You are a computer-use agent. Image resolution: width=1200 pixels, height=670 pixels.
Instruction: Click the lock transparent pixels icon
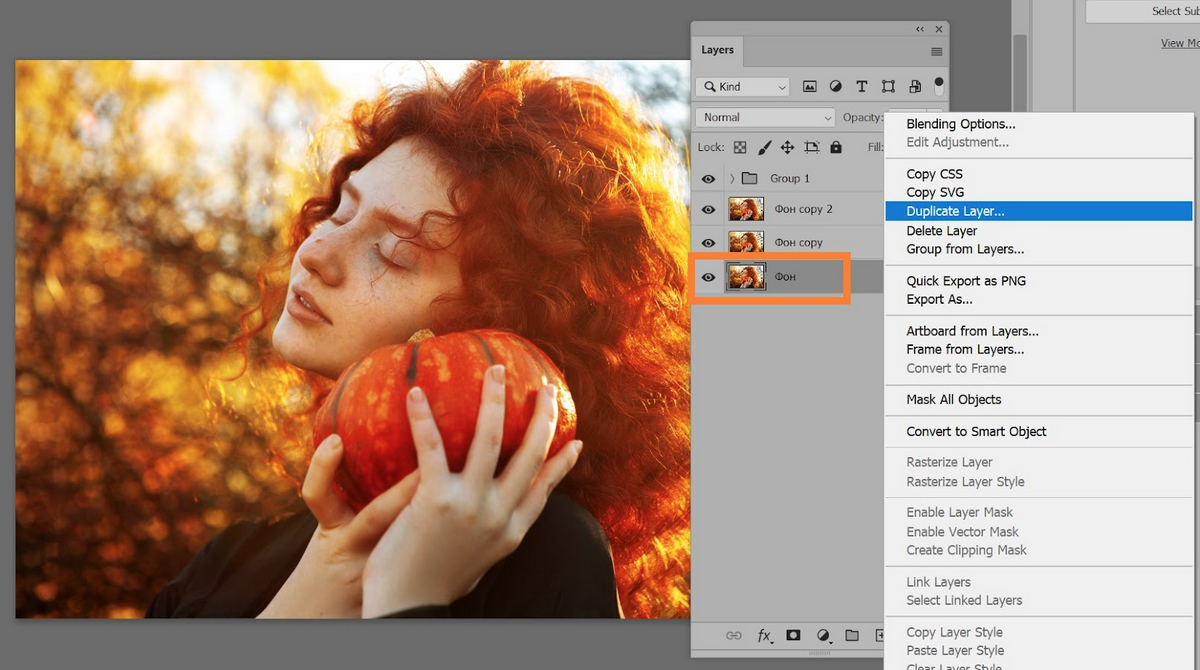point(740,147)
